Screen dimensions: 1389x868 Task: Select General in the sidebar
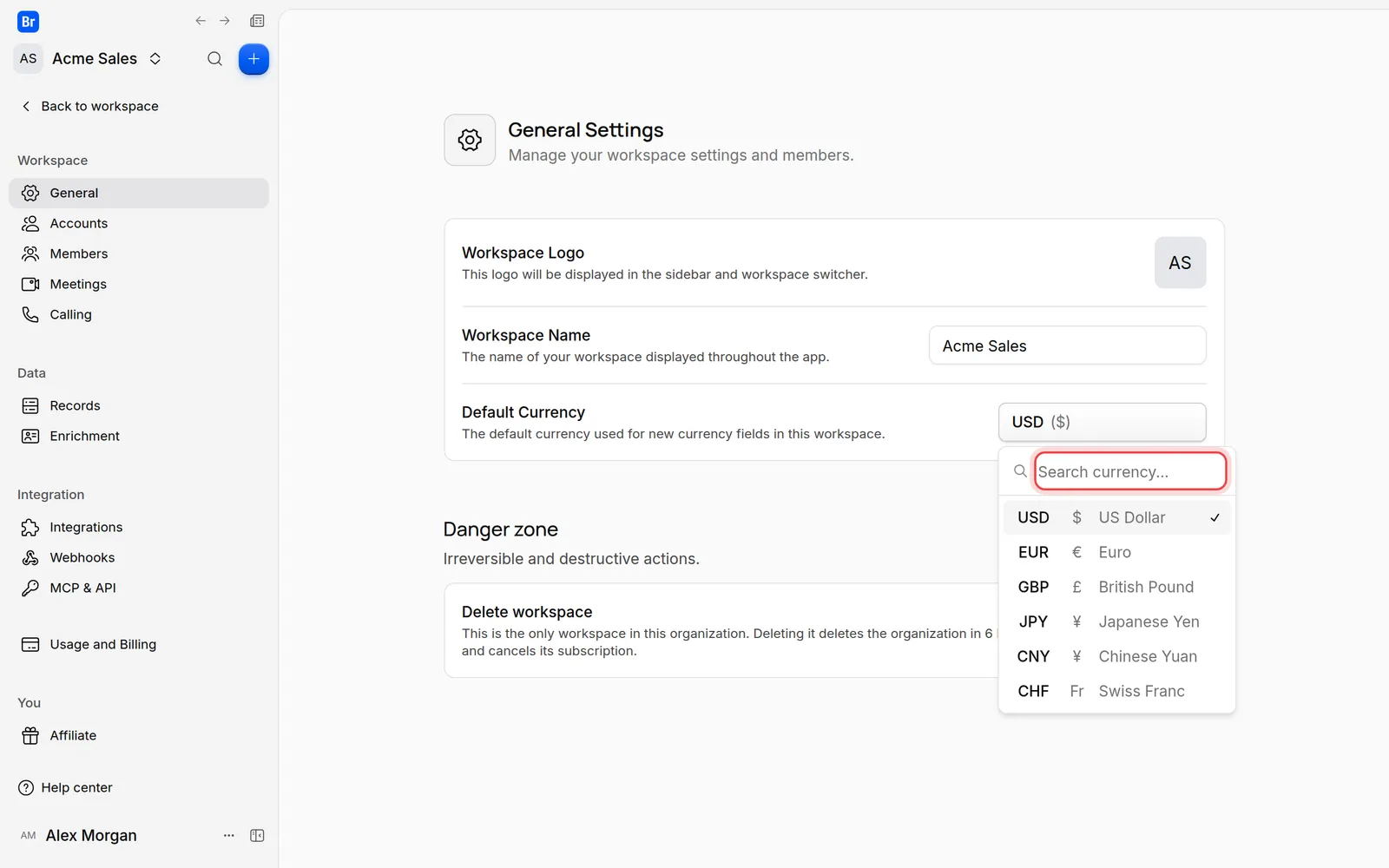click(x=139, y=193)
